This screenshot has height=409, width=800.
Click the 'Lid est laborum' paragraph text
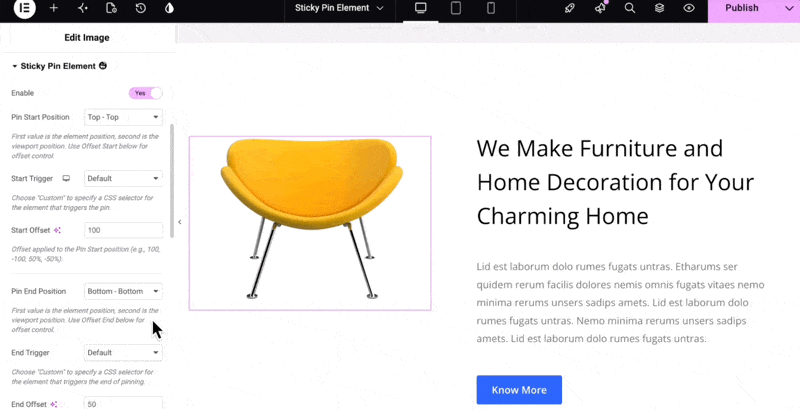pos(620,302)
